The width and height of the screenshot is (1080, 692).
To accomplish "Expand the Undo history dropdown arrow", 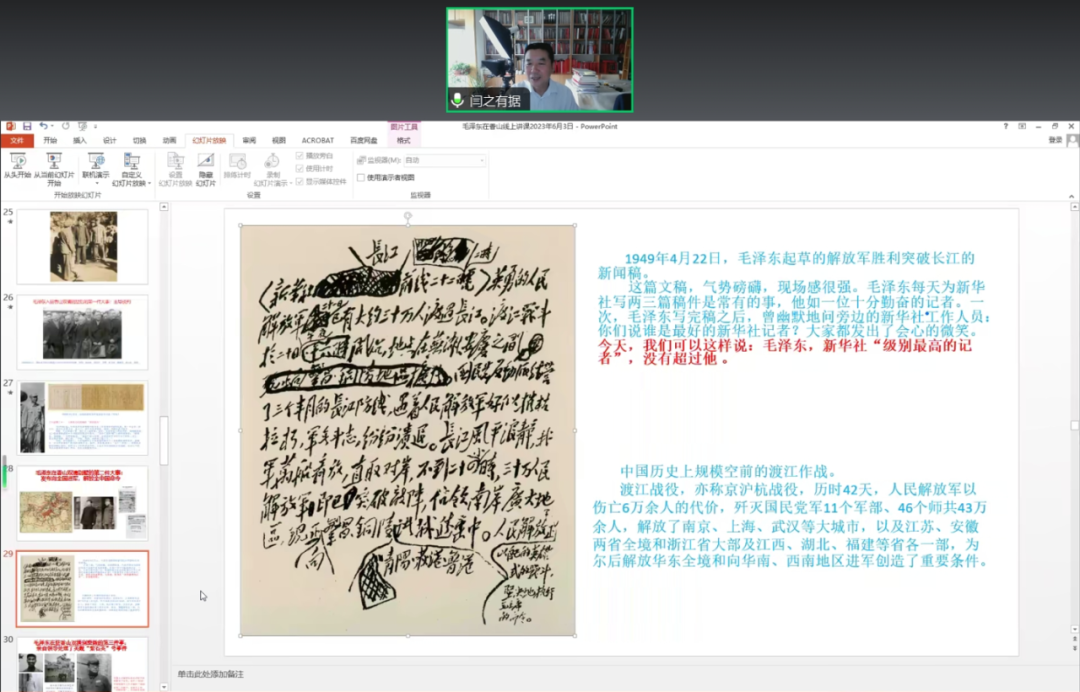I will [52, 127].
